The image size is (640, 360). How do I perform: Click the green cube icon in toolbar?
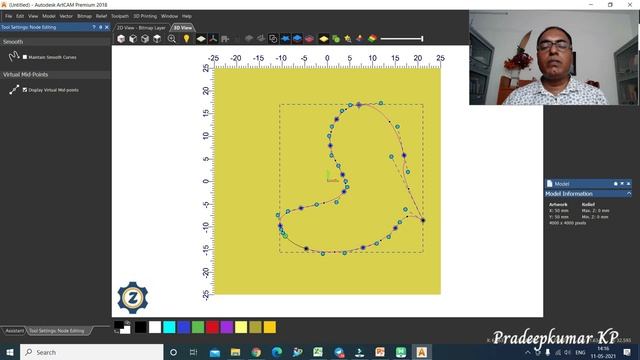pyautogui.click(x=336, y=39)
